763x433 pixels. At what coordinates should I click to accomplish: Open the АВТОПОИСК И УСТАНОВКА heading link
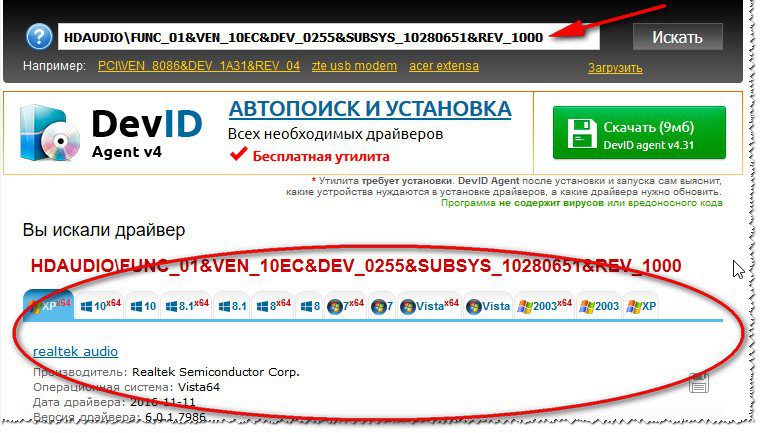[x=370, y=108]
